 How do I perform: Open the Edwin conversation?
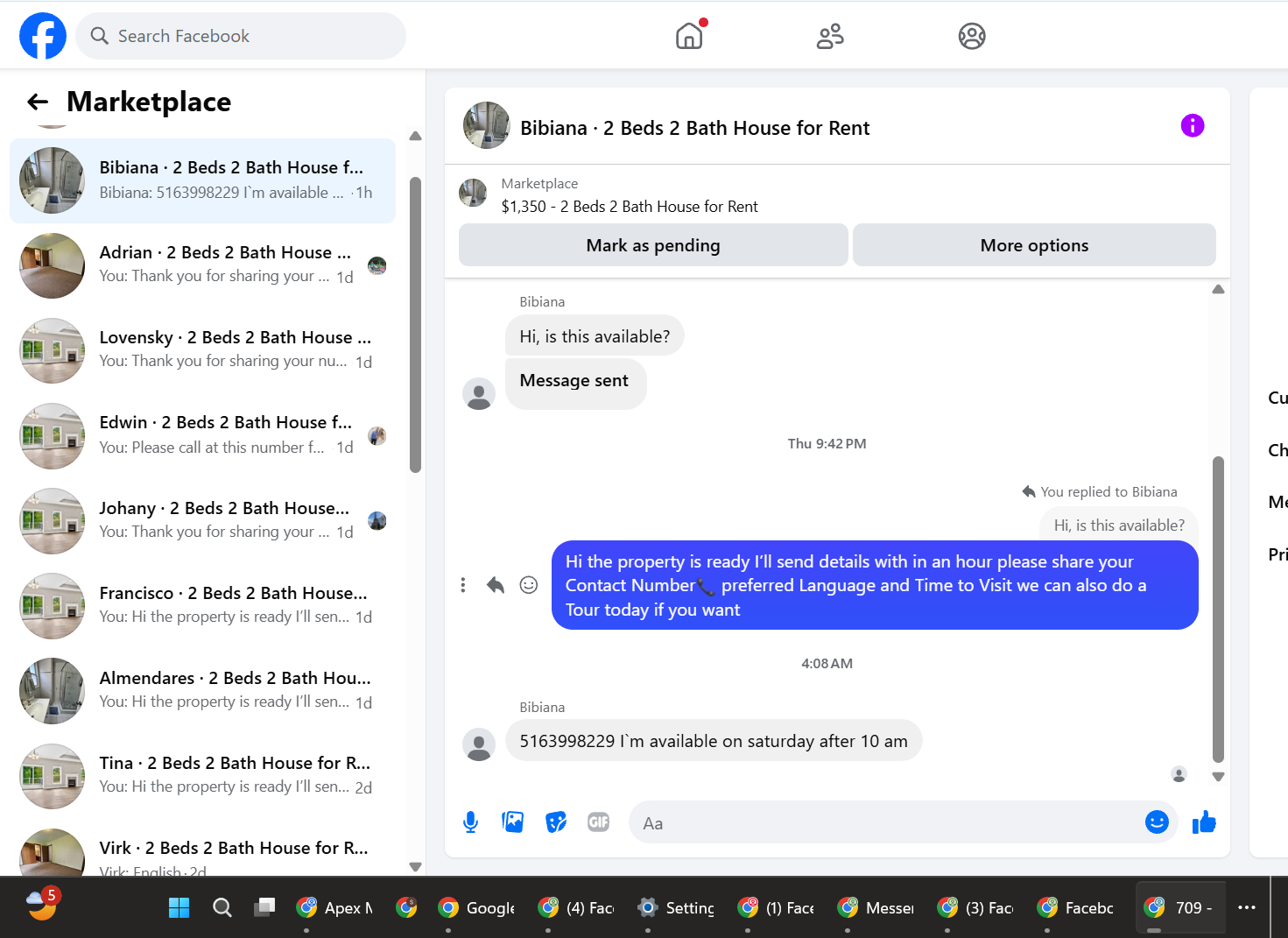point(202,435)
